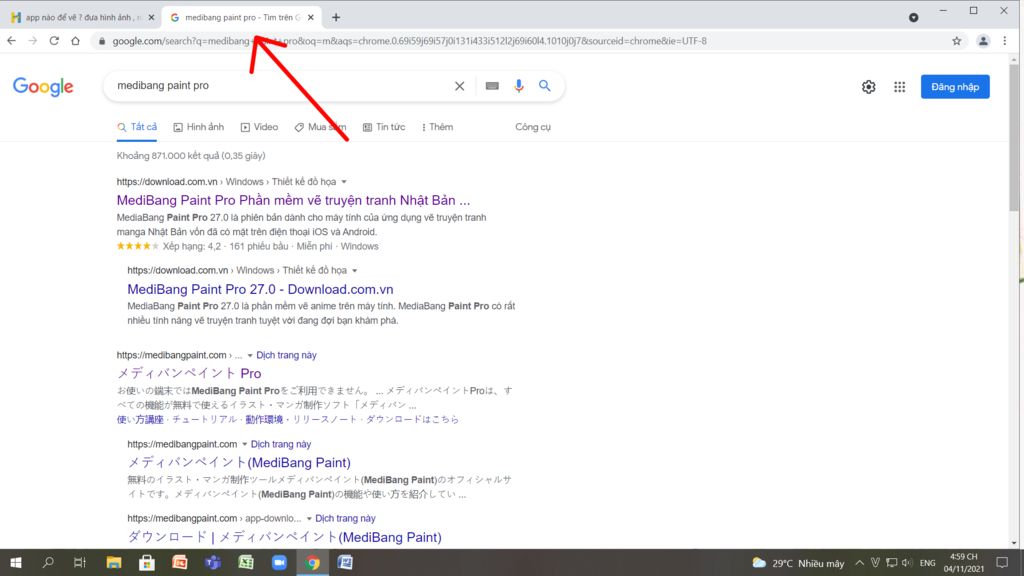Expand dropdown arrow beside 'medibangpaint.com › ...' URL
This screenshot has height=576, width=1024.
coord(249,355)
